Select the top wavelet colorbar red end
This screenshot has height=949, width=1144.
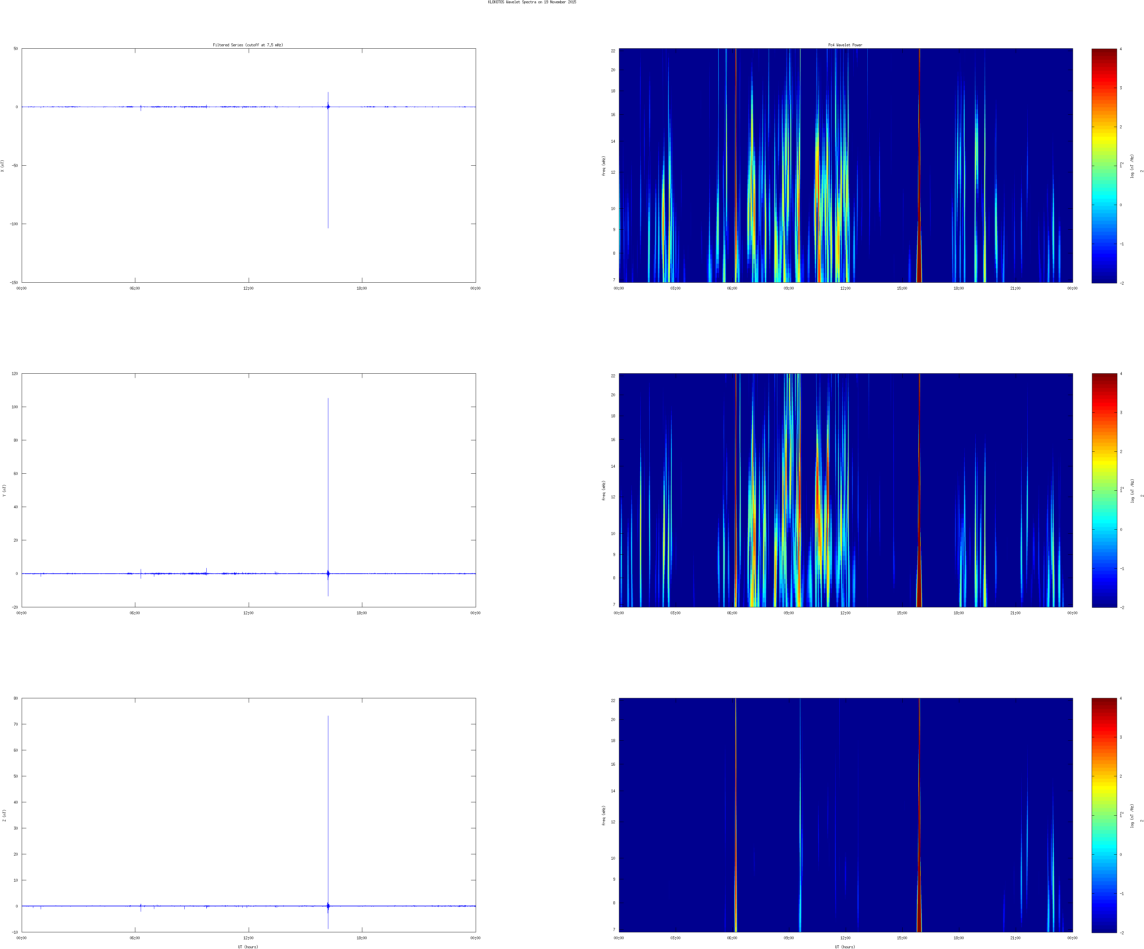coord(1102,57)
